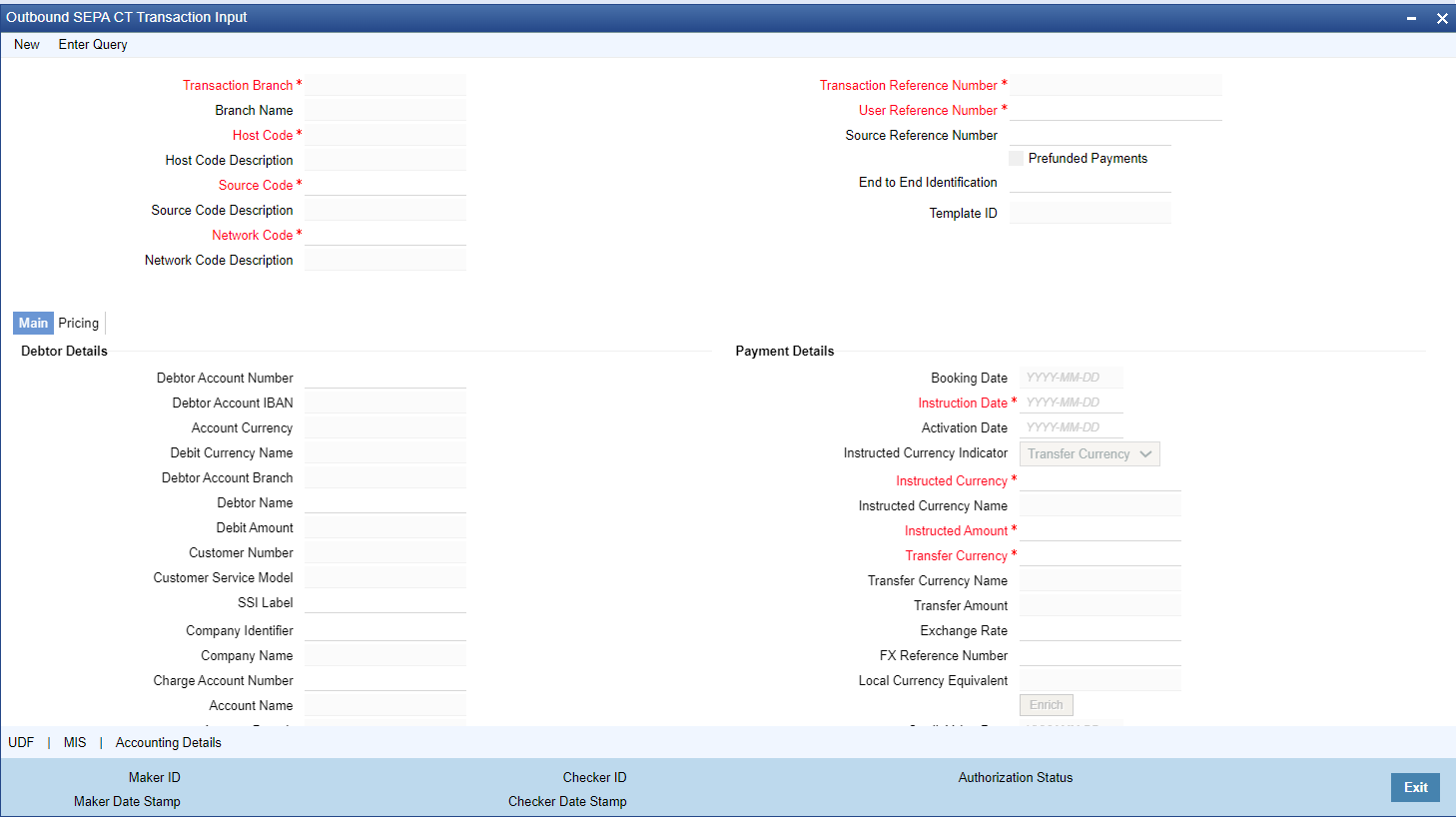1456x819 pixels.
Task: Focus the Exchange Rate field
Action: point(1100,630)
